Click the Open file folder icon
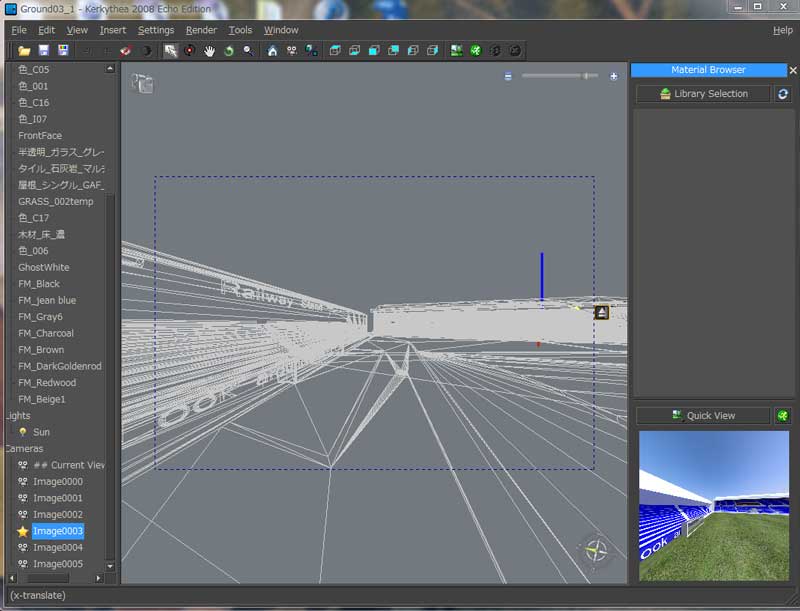 coord(24,50)
